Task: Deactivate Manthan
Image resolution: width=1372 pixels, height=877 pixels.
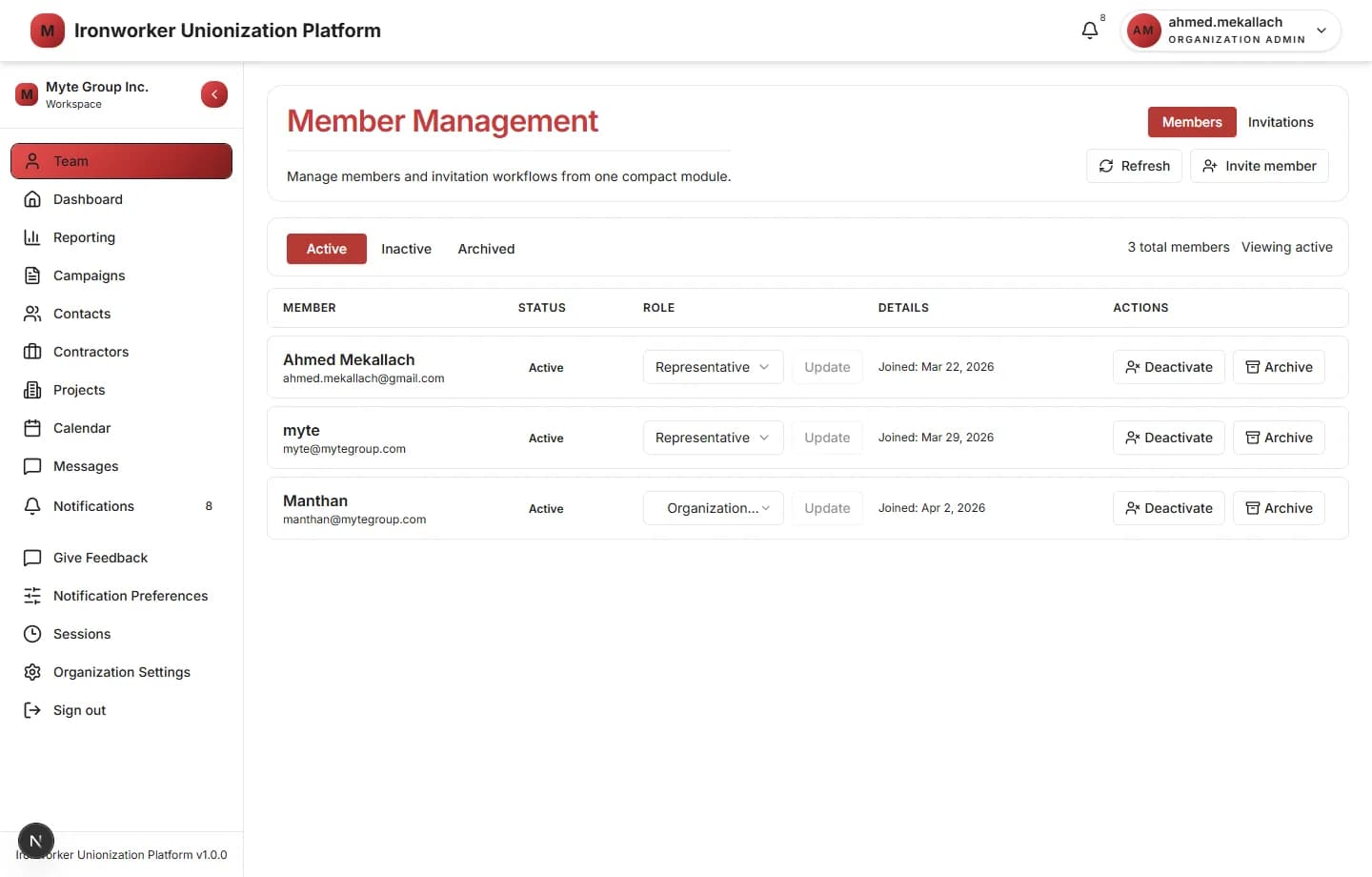Action: click(x=1169, y=508)
